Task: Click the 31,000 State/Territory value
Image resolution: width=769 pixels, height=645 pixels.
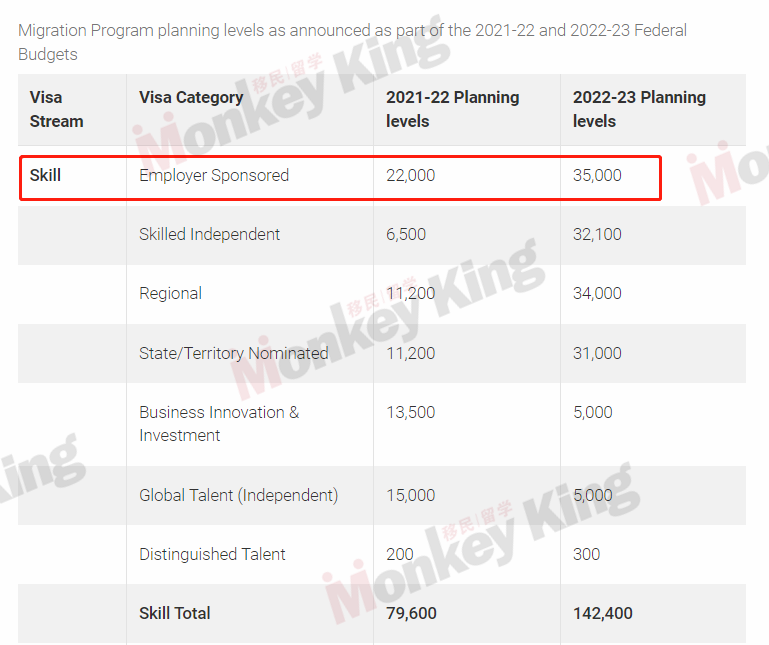Action: click(597, 353)
